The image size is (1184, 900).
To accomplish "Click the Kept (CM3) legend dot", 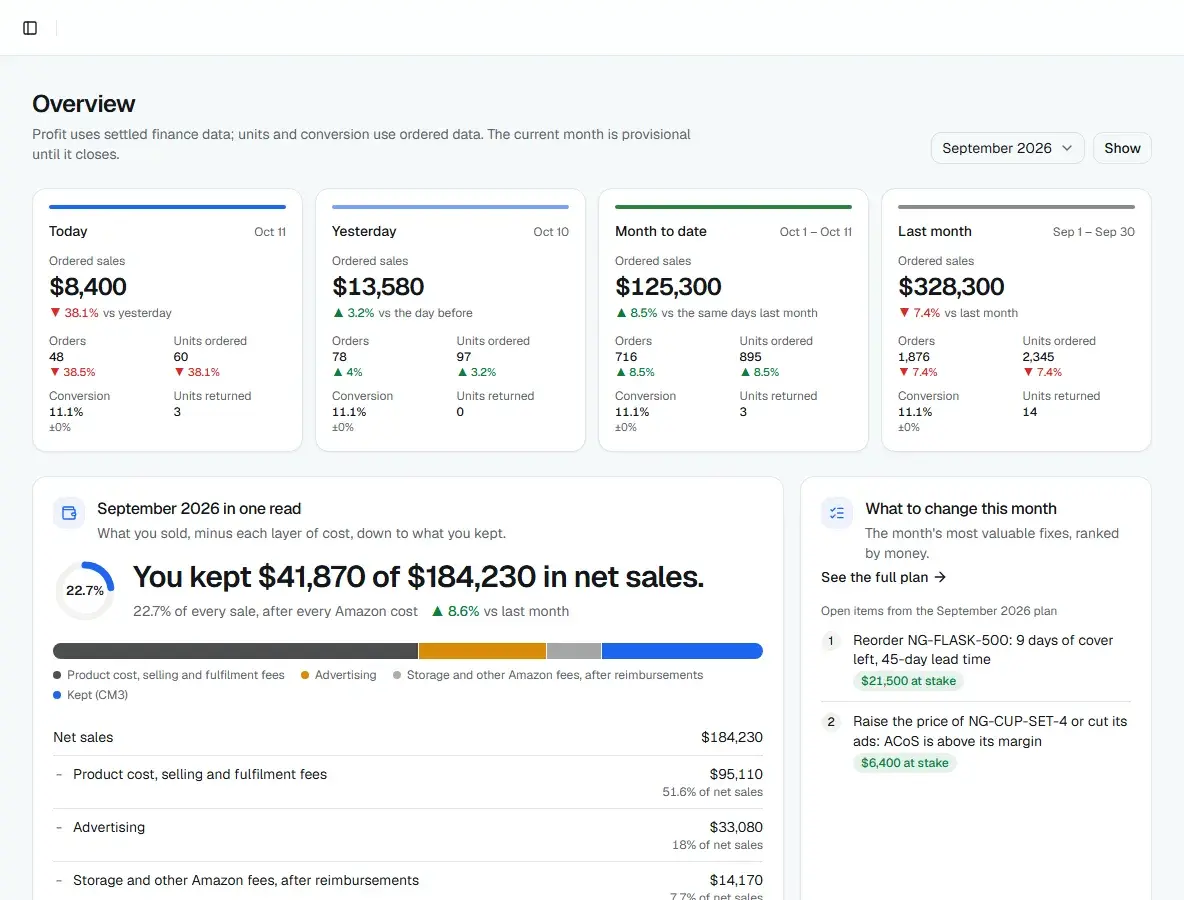I will (57, 695).
